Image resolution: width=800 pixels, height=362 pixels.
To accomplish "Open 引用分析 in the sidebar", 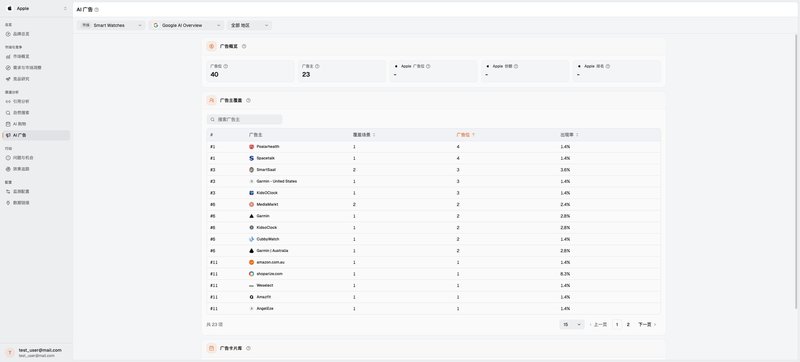I will click(x=36, y=101).
